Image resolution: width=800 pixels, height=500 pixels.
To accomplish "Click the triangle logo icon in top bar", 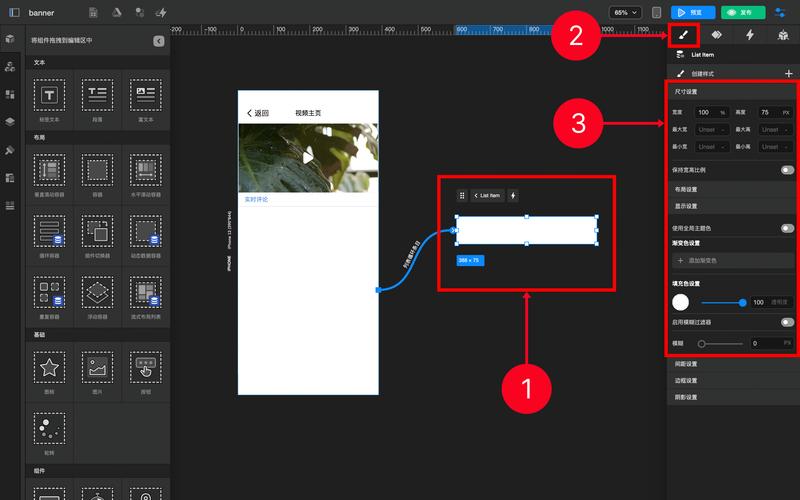I will click(x=117, y=12).
